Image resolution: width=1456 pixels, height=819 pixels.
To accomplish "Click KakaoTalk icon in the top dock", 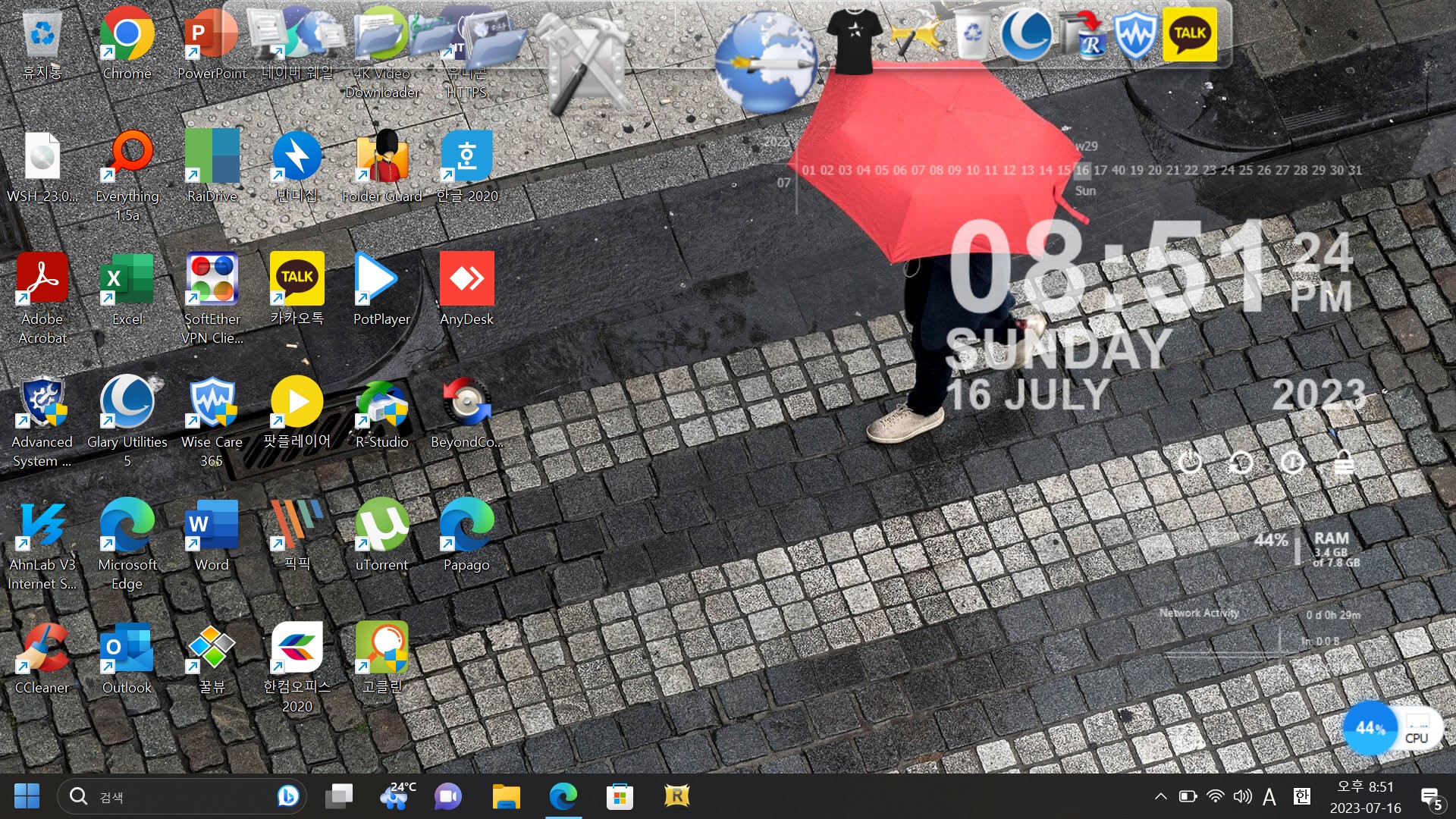I will point(1190,34).
